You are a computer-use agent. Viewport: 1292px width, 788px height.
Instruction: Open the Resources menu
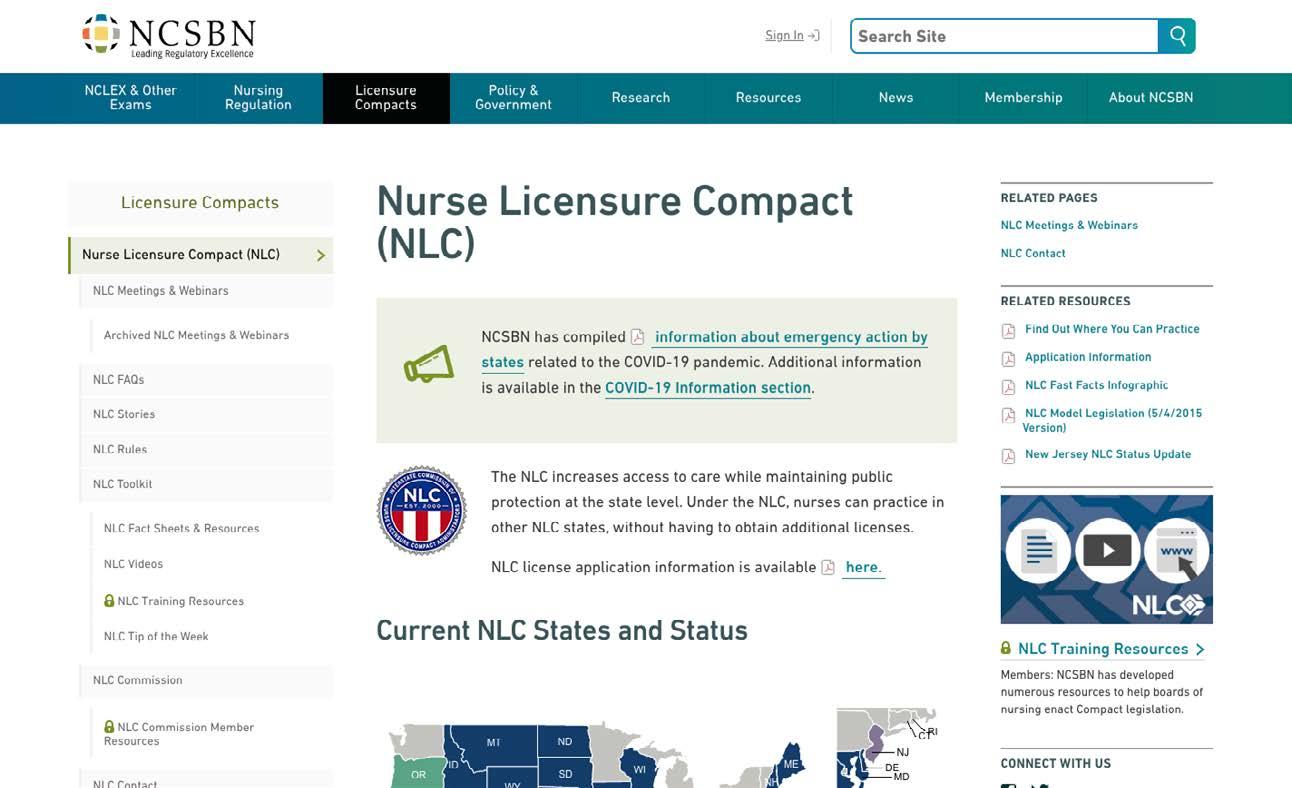pos(768,98)
